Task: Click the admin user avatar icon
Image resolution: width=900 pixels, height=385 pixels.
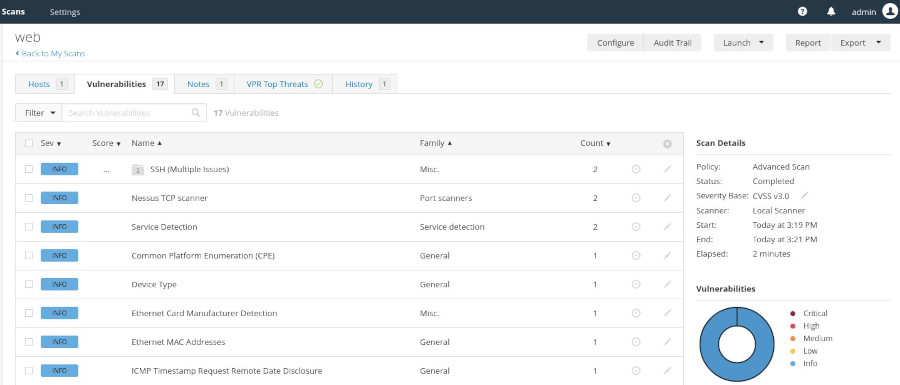Action: tap(889, 11)
